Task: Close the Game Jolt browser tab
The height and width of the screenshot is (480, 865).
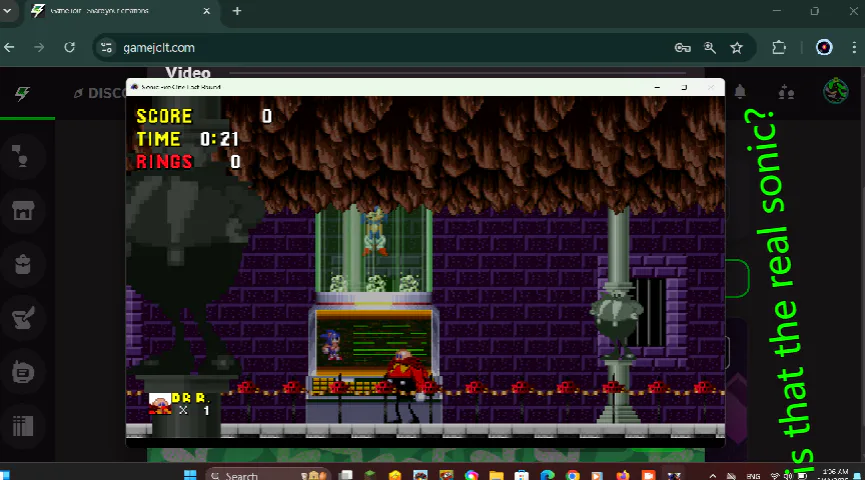Action: point(206,11)
